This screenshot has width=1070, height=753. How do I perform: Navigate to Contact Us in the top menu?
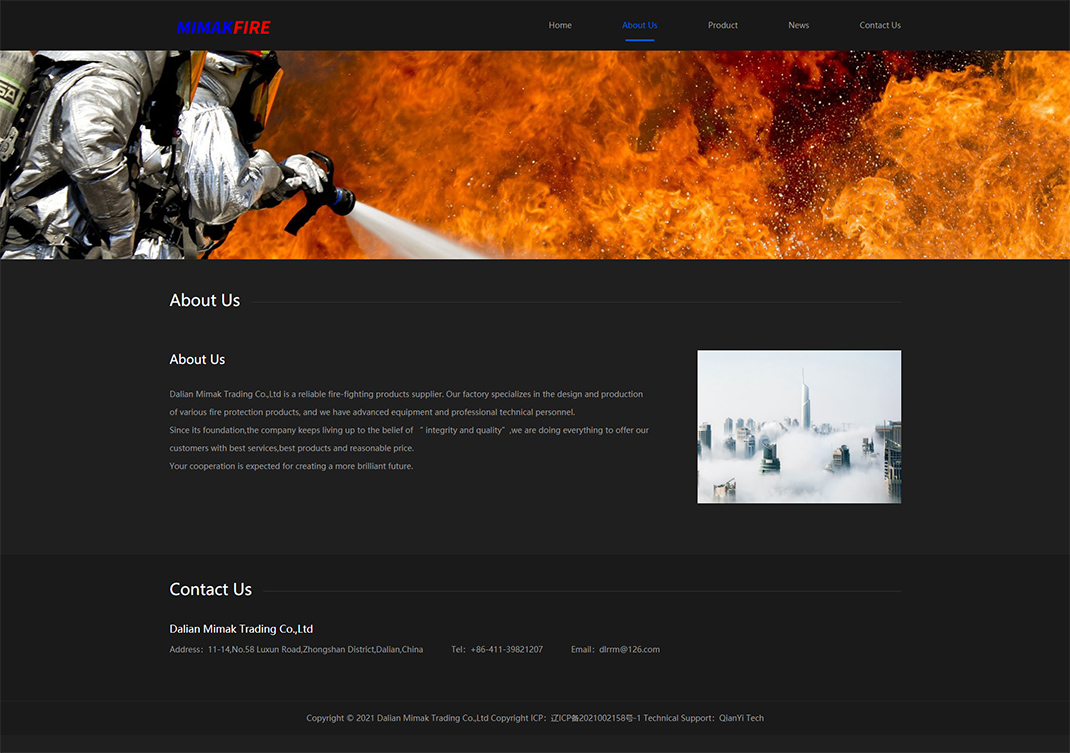[879, 25]
